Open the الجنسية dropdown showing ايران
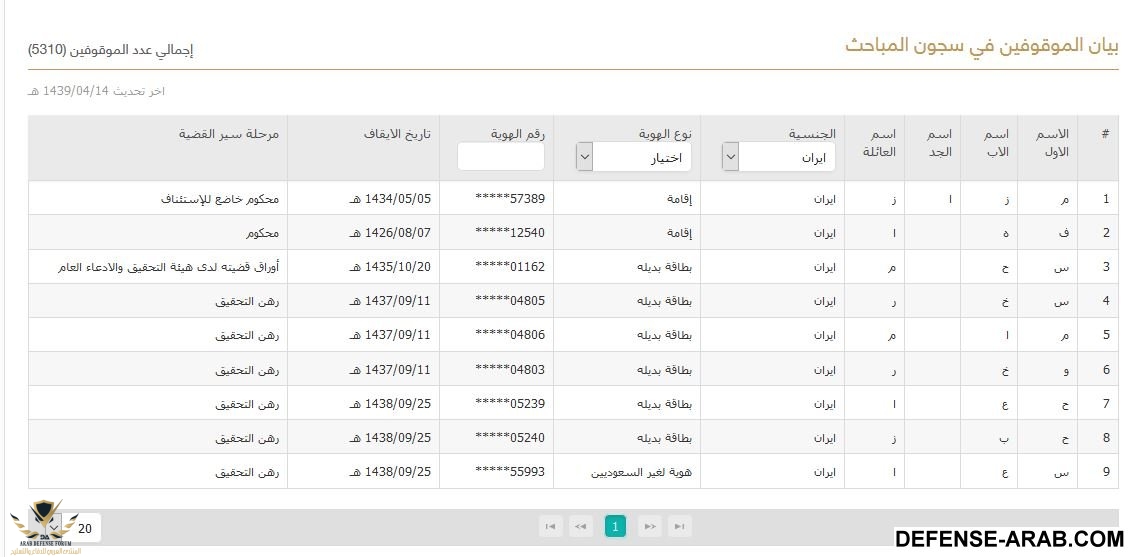The height and width of the screenshot is (557, 1132). (x=778, y=157)
